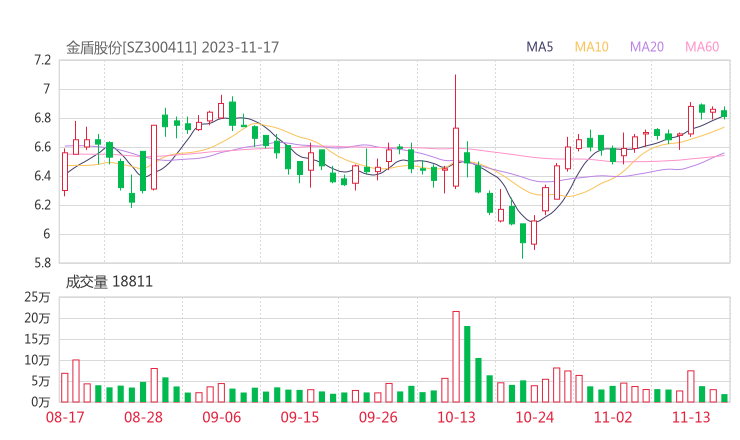Click the MA20 legend label

[647, 47]
